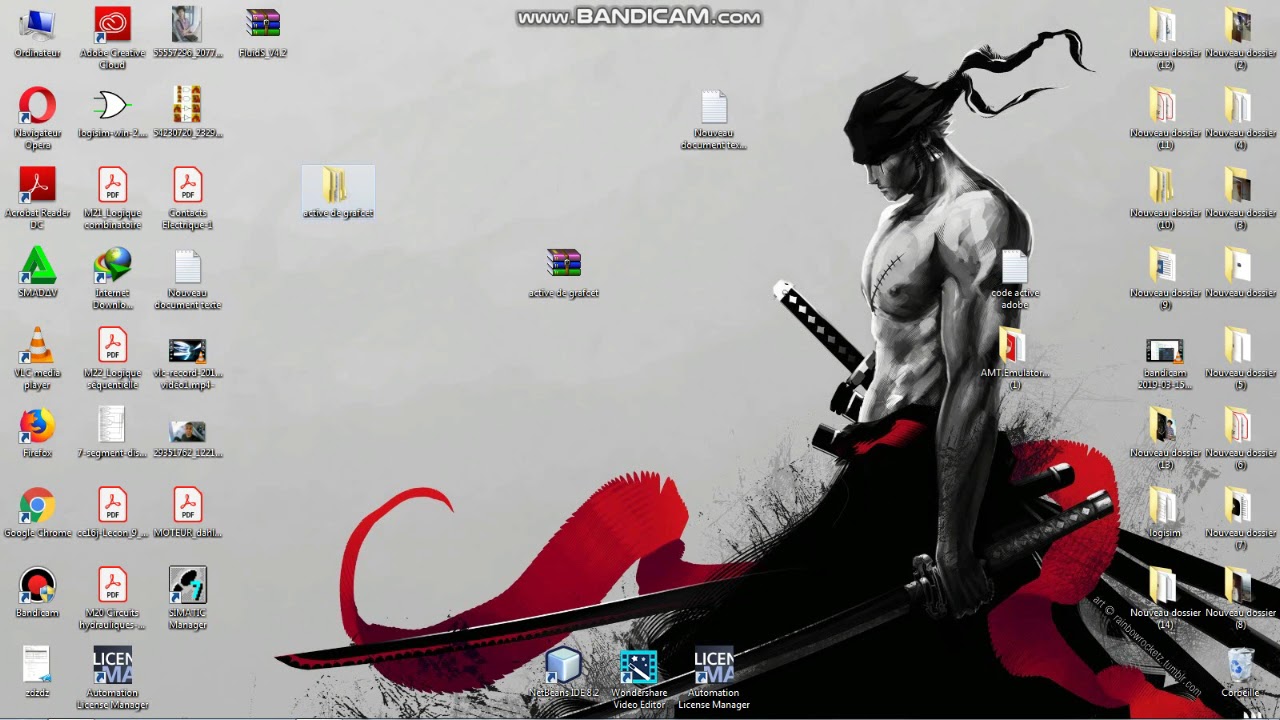Select Automation License Manager below M20 Circuits
Image resolution: width=1280 pixels, height=720 pixels.
coord(112,678)
